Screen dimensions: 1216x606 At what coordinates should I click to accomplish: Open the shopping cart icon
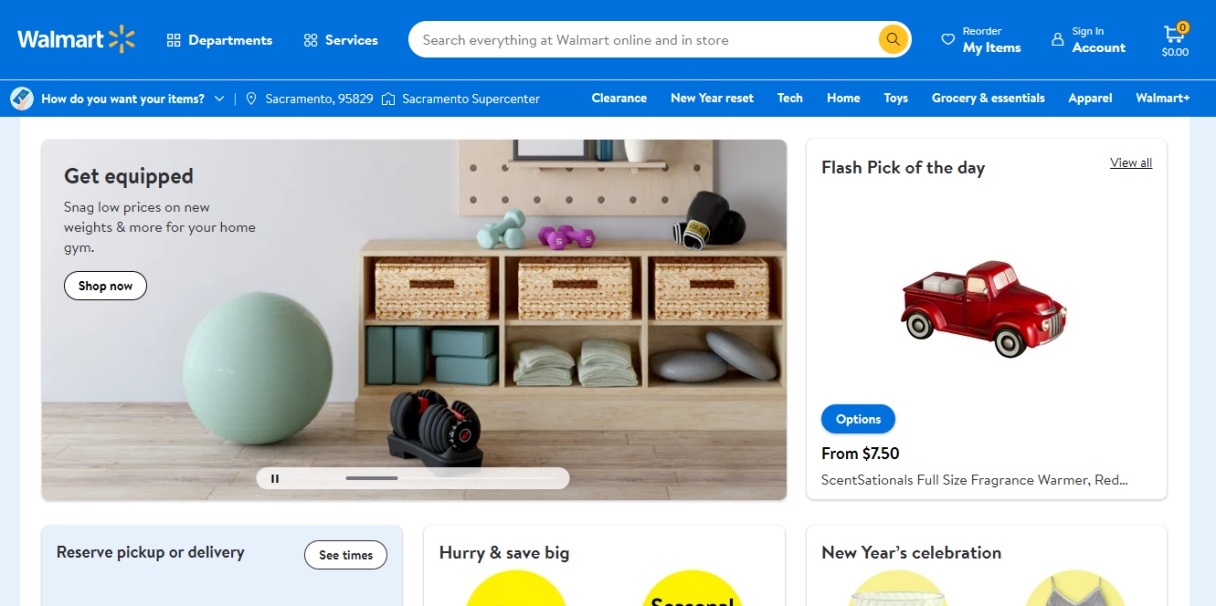coord(1175,34)
